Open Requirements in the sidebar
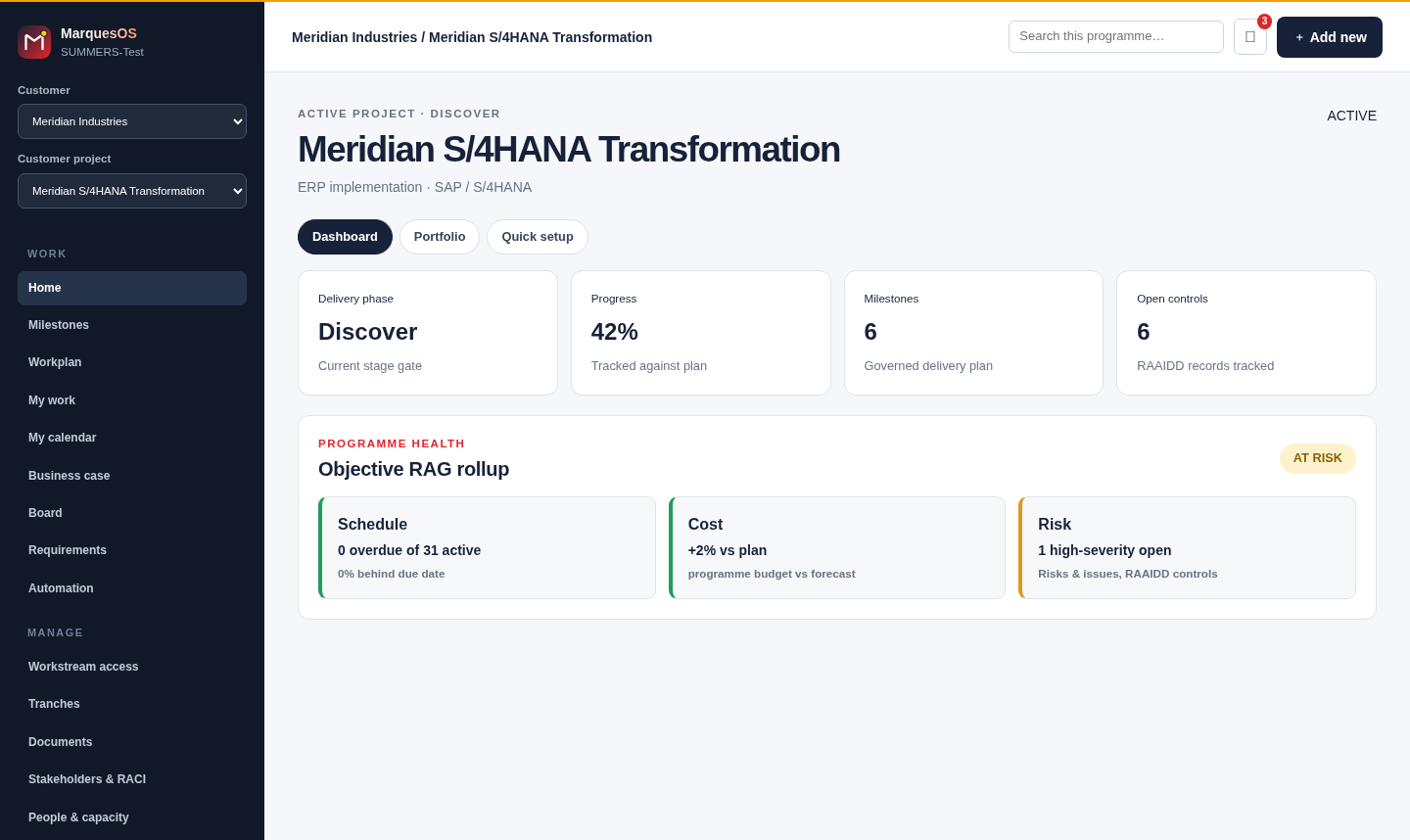 point(132,550)
